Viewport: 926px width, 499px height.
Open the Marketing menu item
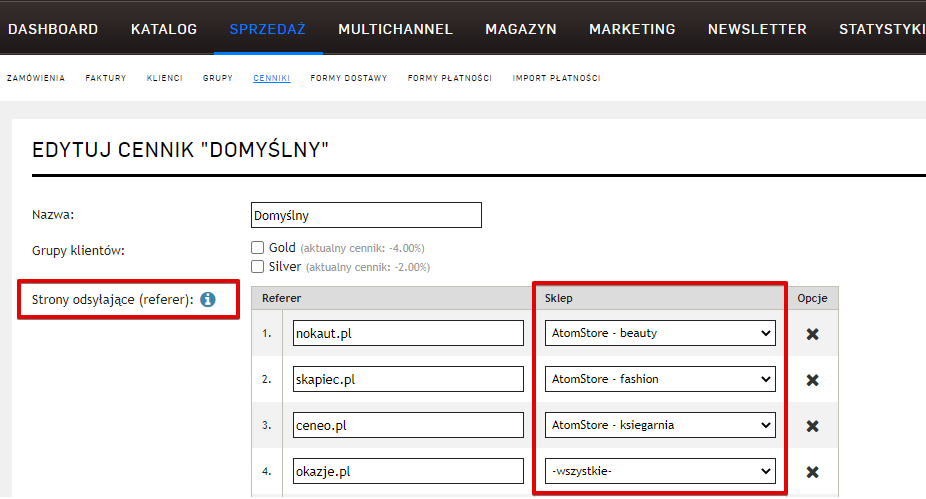click(632, 29)
